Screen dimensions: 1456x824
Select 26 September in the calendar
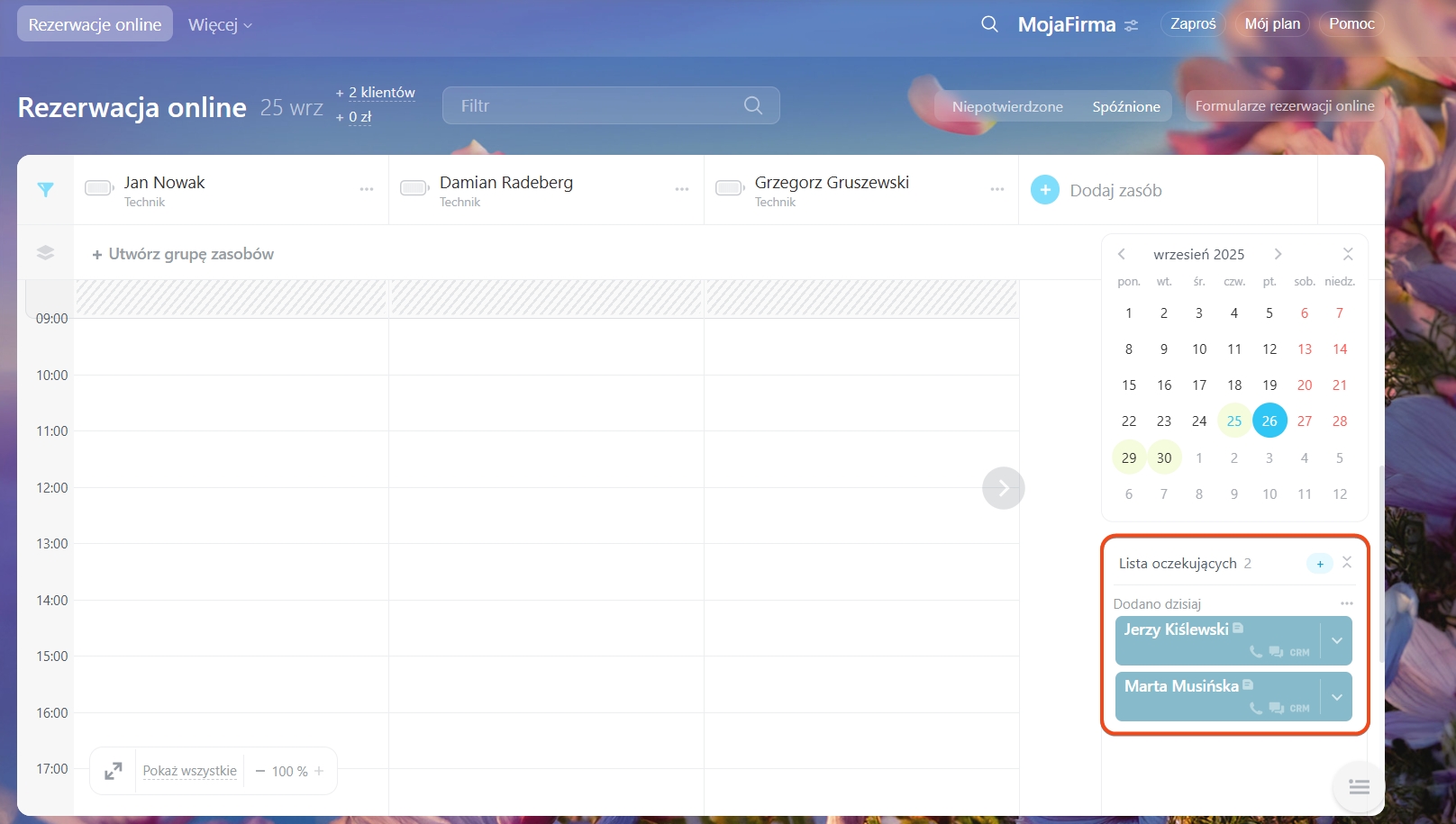tap(1269, 421)
